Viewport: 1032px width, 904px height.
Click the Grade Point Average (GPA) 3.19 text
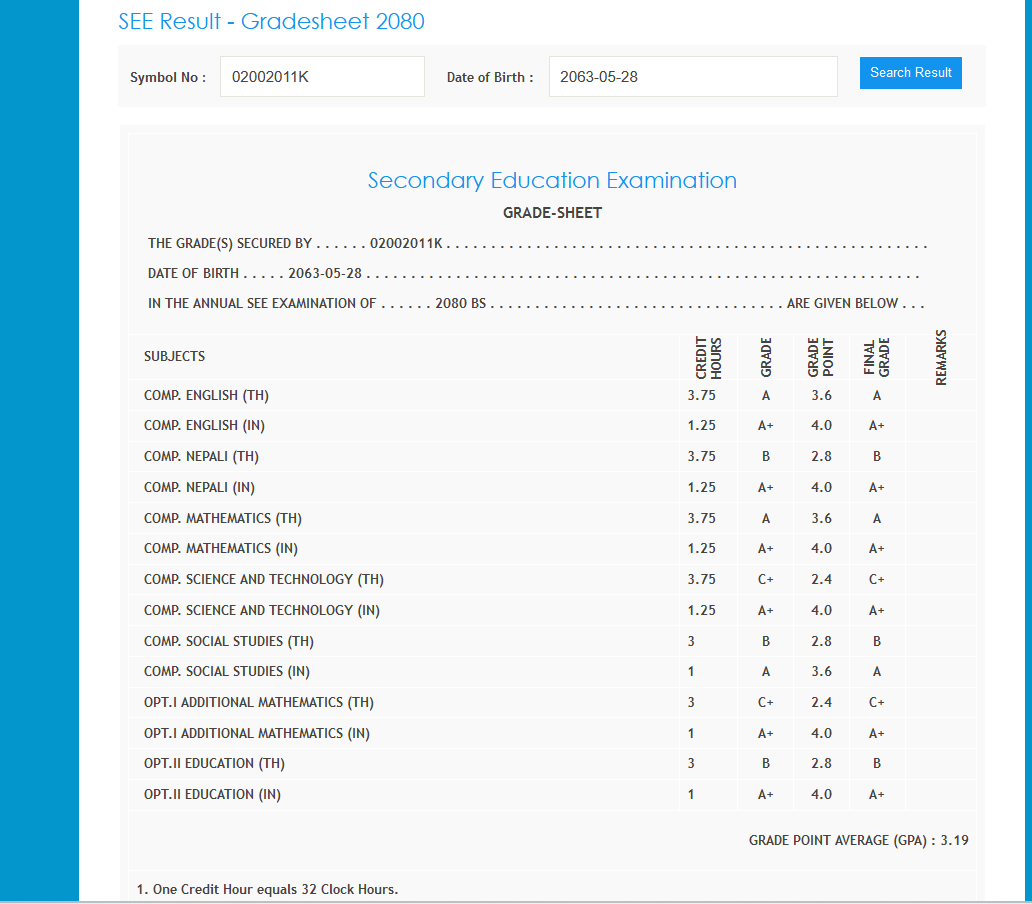tap(858, 841)
